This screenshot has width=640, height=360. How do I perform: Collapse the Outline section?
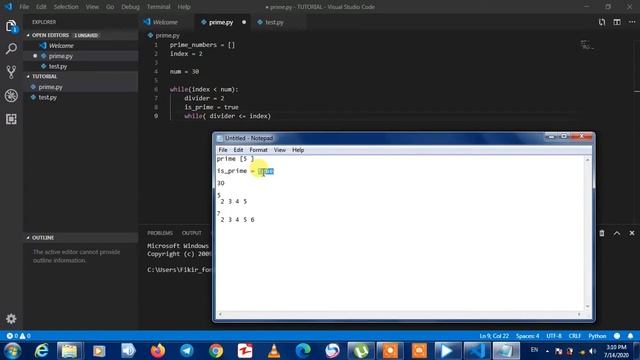coord(43,238)
